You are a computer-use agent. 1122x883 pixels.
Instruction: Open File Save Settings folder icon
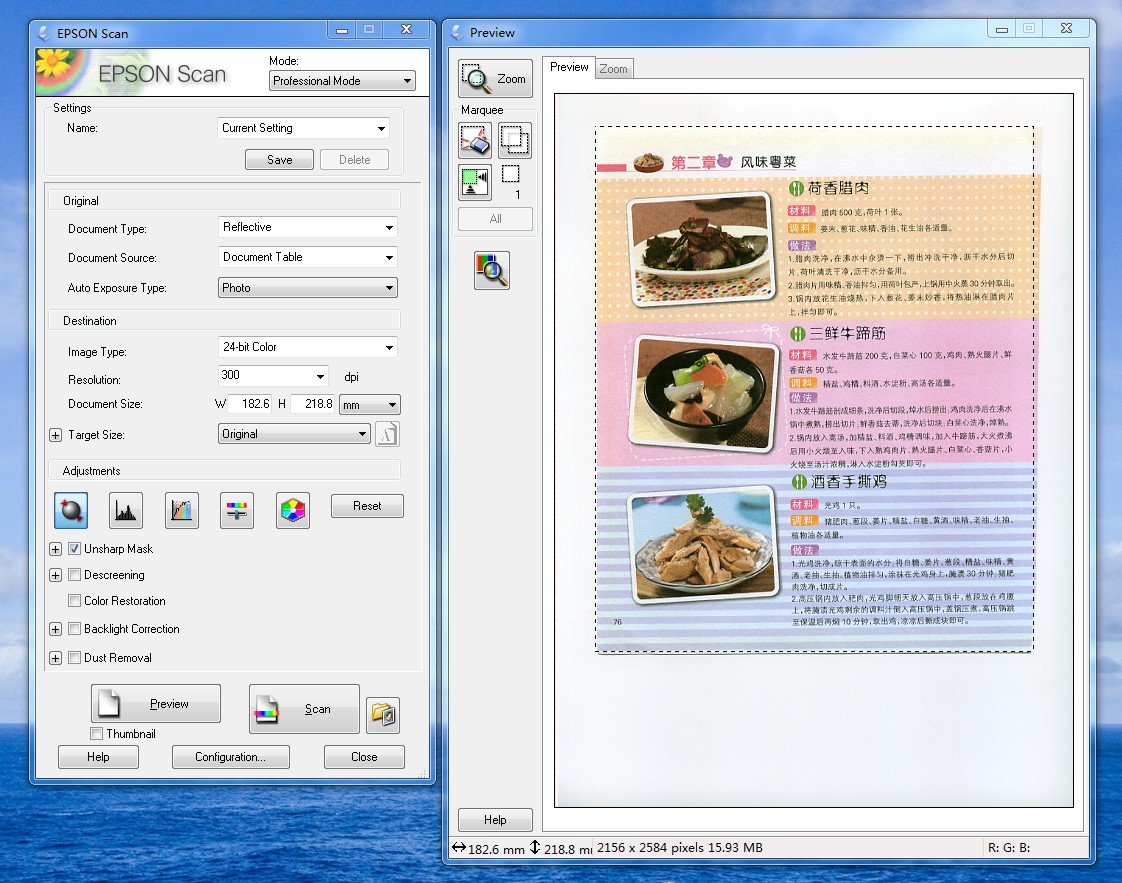tap(383, 715)
